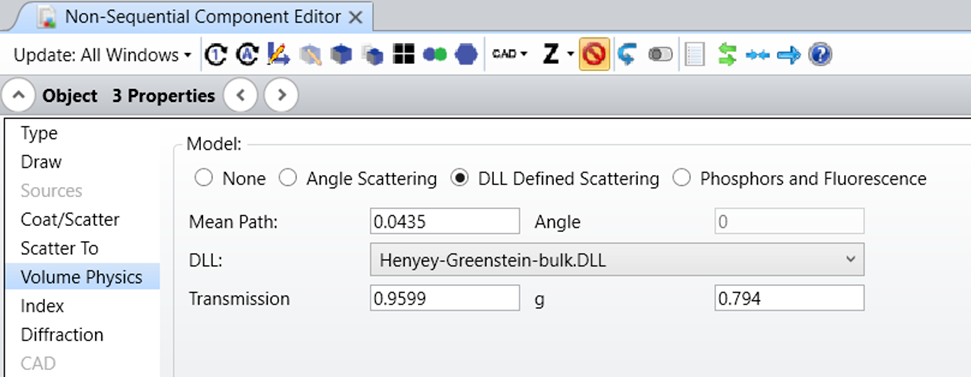971x377 pixels.
Task: Open the Update: All Windows dropdown
Action: (103, 55)
